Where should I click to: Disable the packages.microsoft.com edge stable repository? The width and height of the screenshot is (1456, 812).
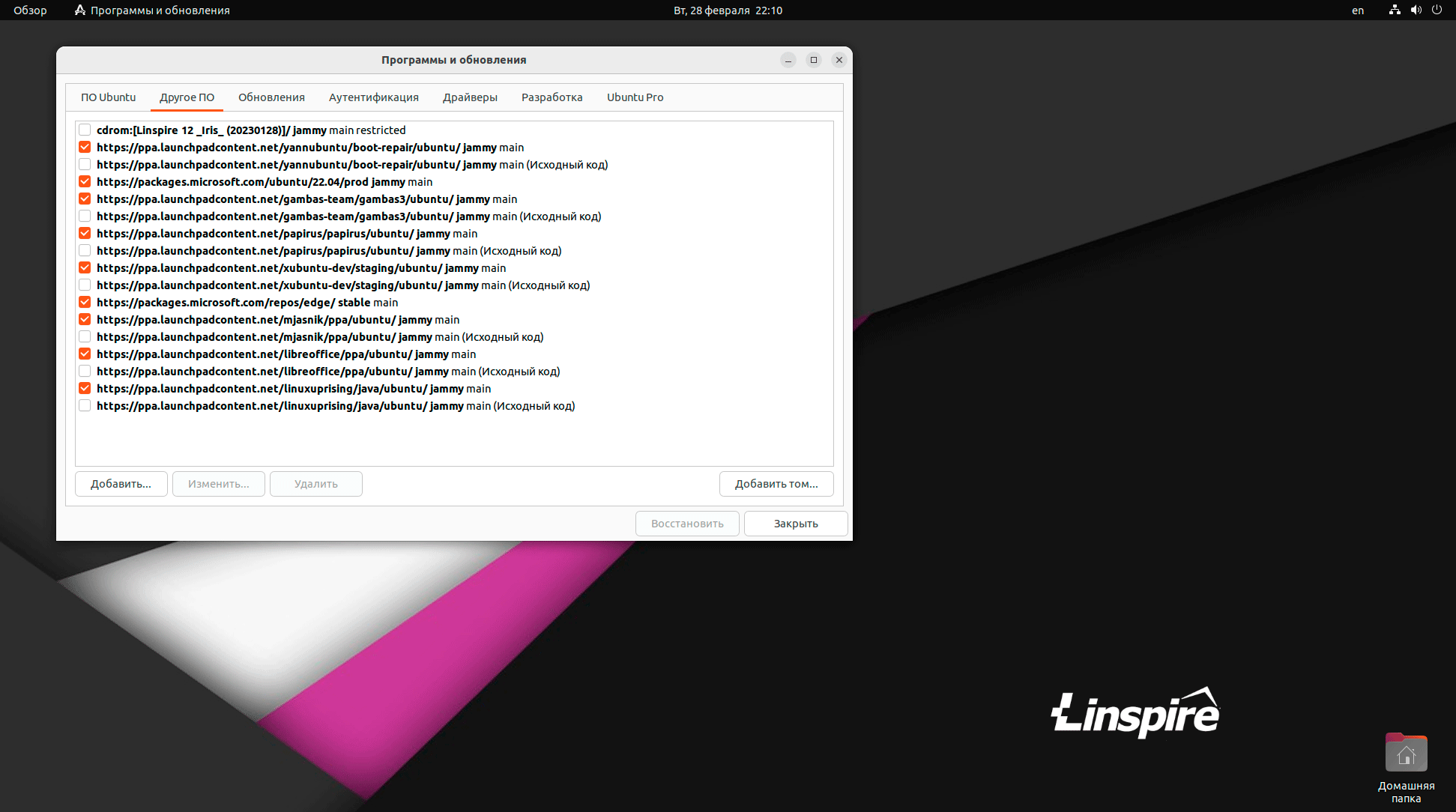(x=85, y=303)
